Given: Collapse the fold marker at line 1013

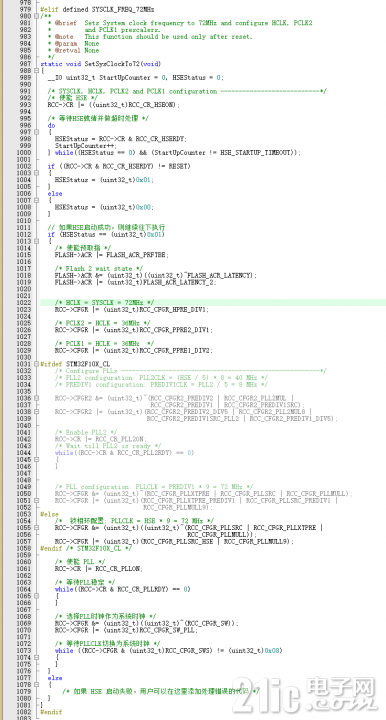Looking at the screenshot, I should click(x=36, y=241).
